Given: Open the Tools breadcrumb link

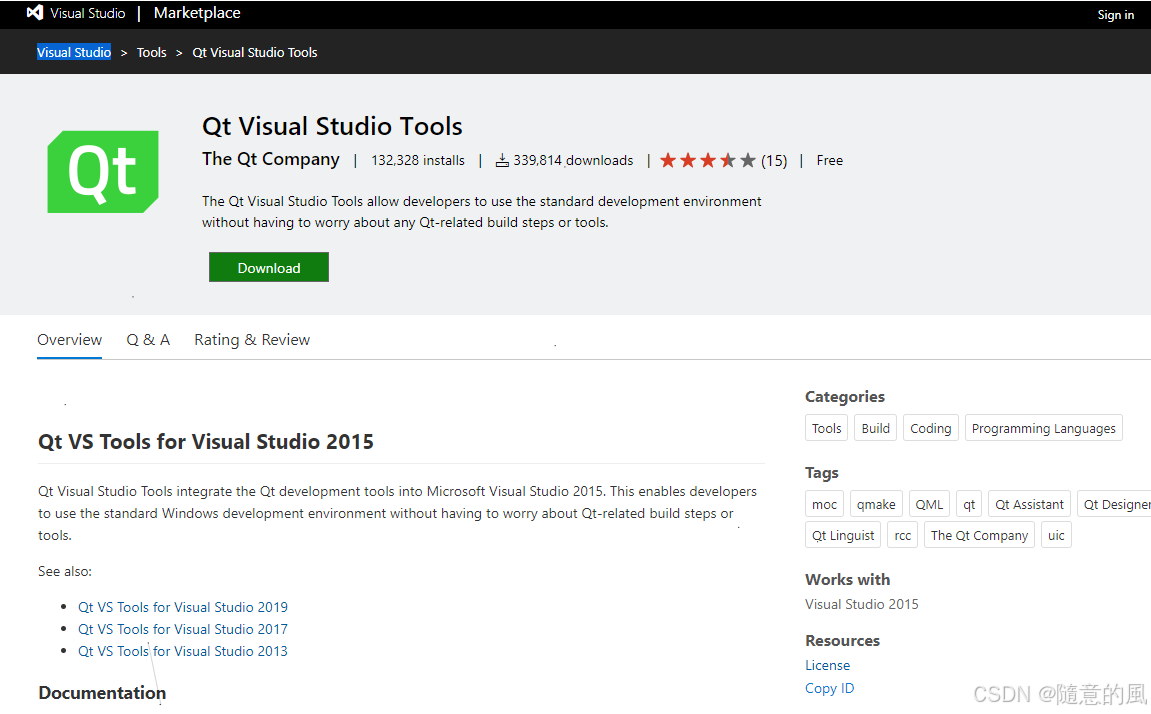Looking at the screenshot, I should [x=151, y=52].
